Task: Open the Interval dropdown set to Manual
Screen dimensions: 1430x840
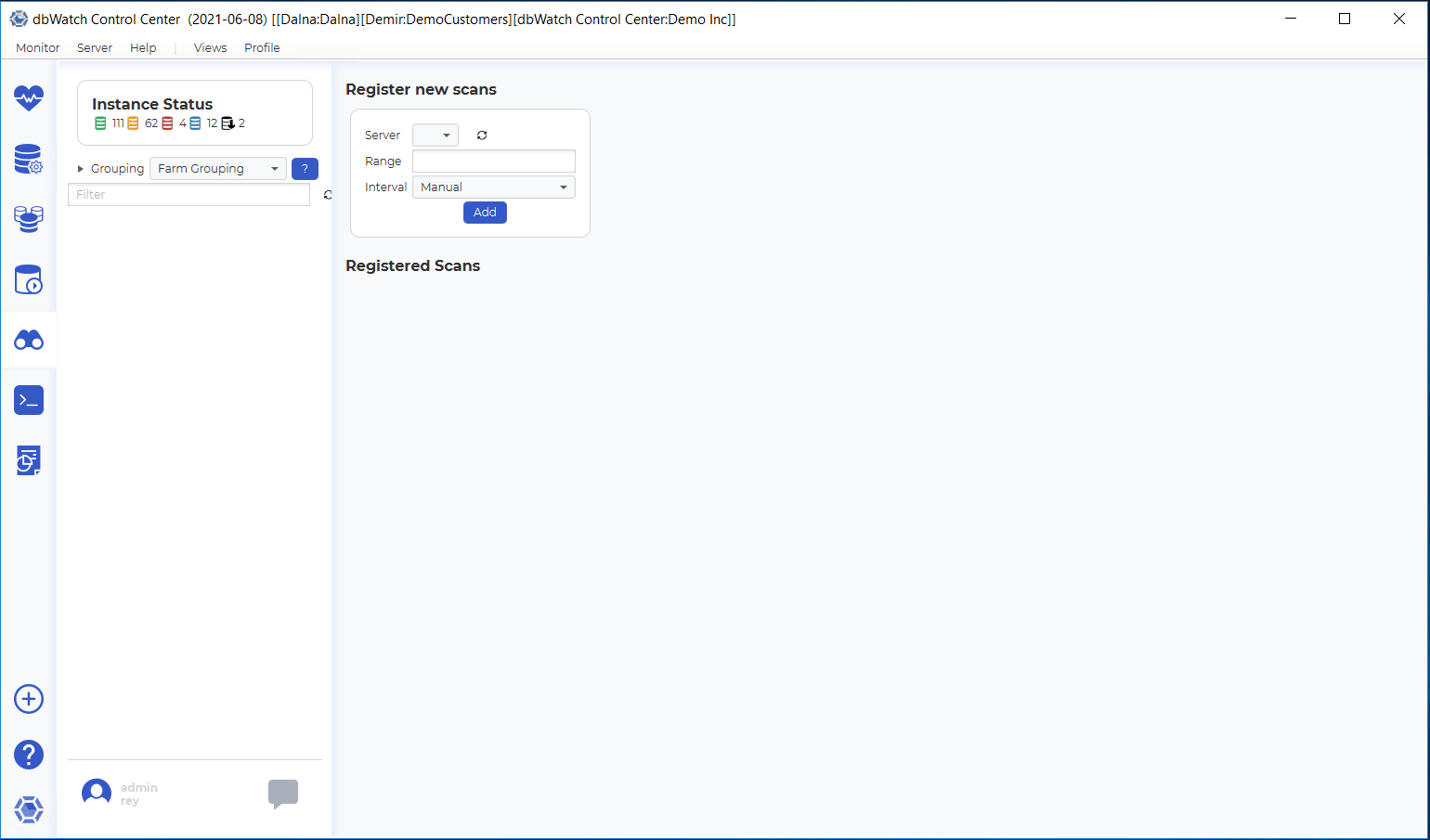Action: (x=493, y=187)
